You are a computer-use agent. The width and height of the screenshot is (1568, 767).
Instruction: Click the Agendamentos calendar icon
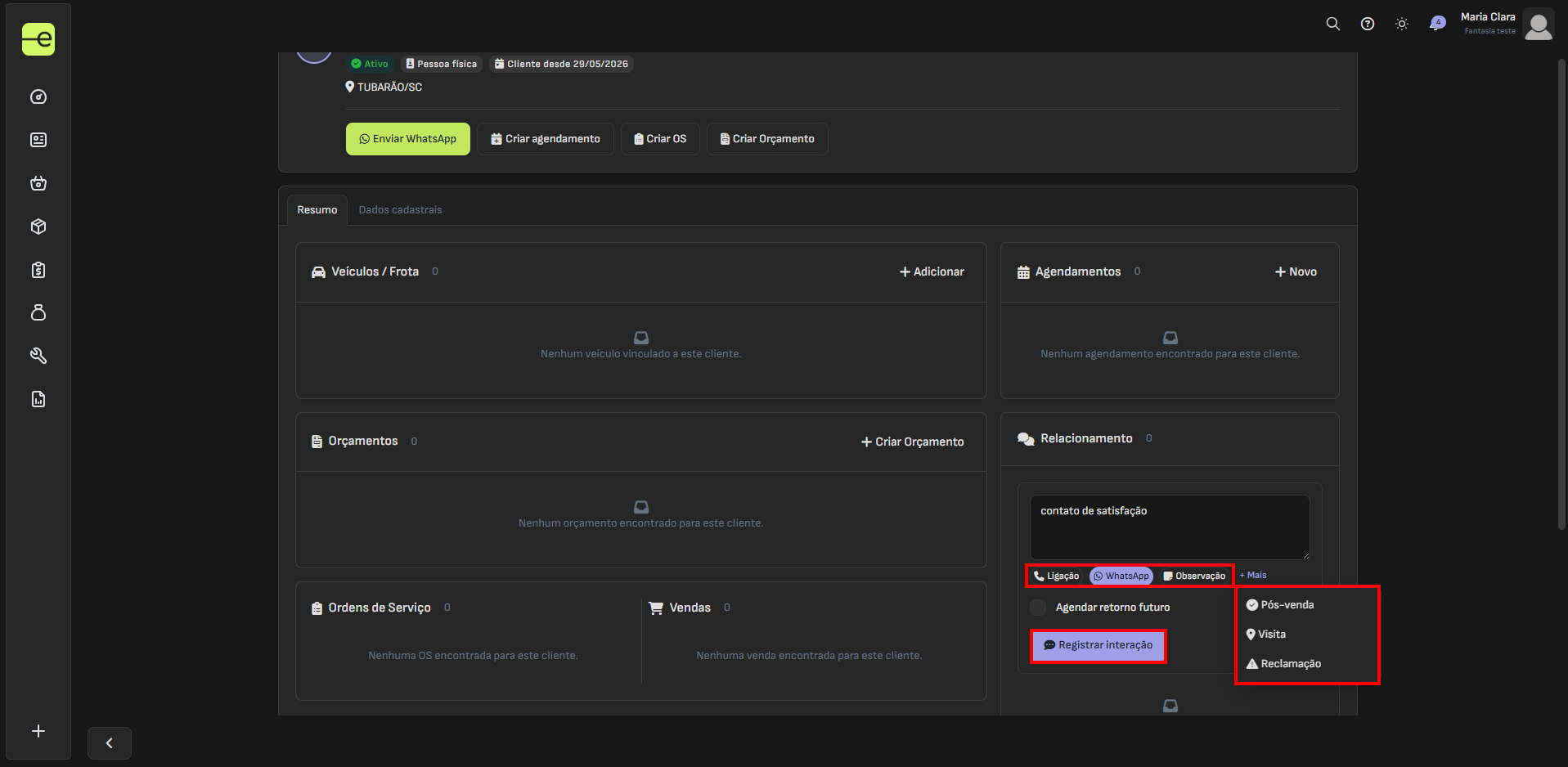pos(1023,272)
